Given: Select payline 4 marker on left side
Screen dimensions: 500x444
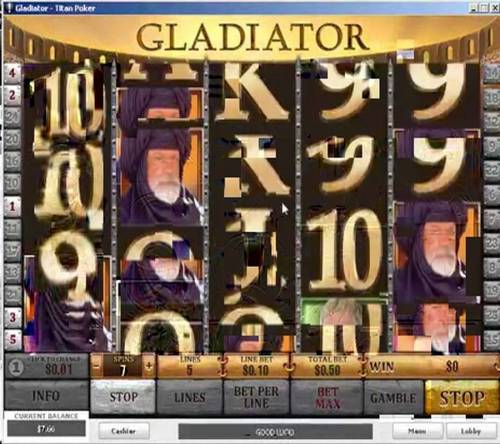Looking at the screenshot, I should click(12, 73).
